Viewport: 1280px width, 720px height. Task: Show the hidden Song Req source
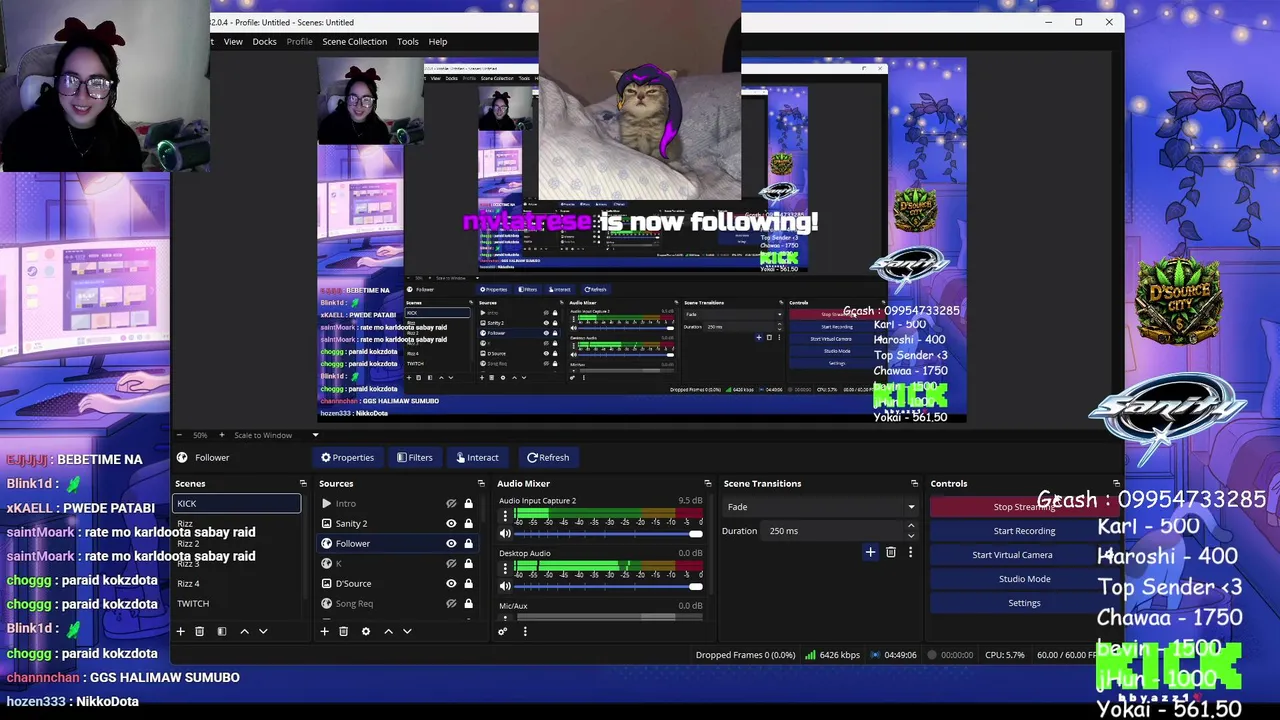451,604
